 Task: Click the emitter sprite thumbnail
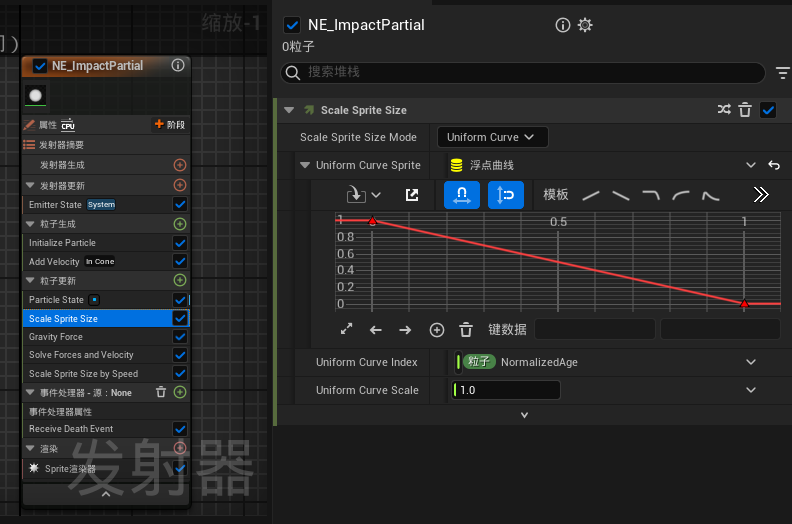pos(35,96)
